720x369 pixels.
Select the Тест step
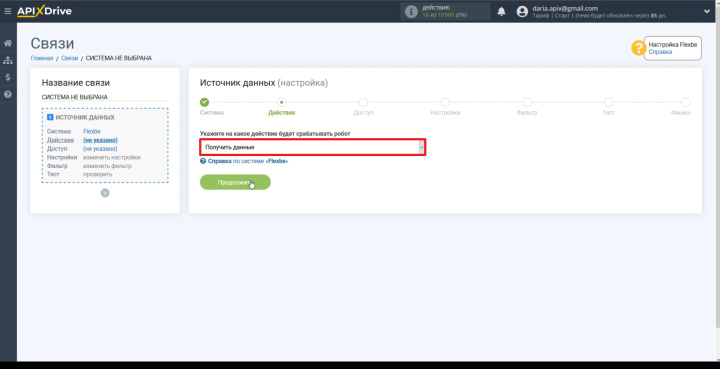pyautogui.click(x=608, y=102)
